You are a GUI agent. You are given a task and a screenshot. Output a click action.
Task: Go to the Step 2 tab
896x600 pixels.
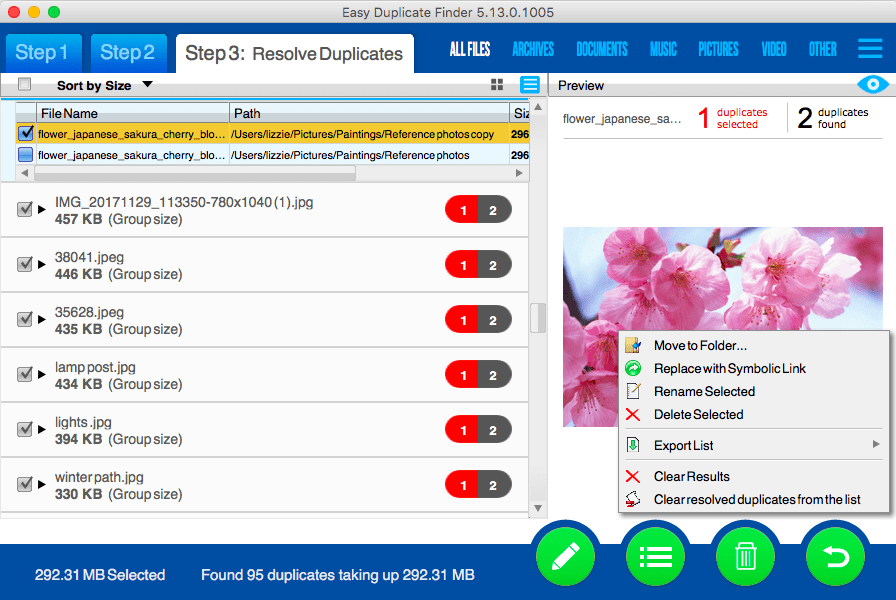click(x=129, y=53)
